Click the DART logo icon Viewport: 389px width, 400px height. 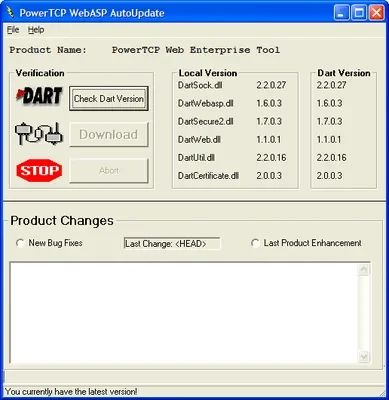[39, 96]
